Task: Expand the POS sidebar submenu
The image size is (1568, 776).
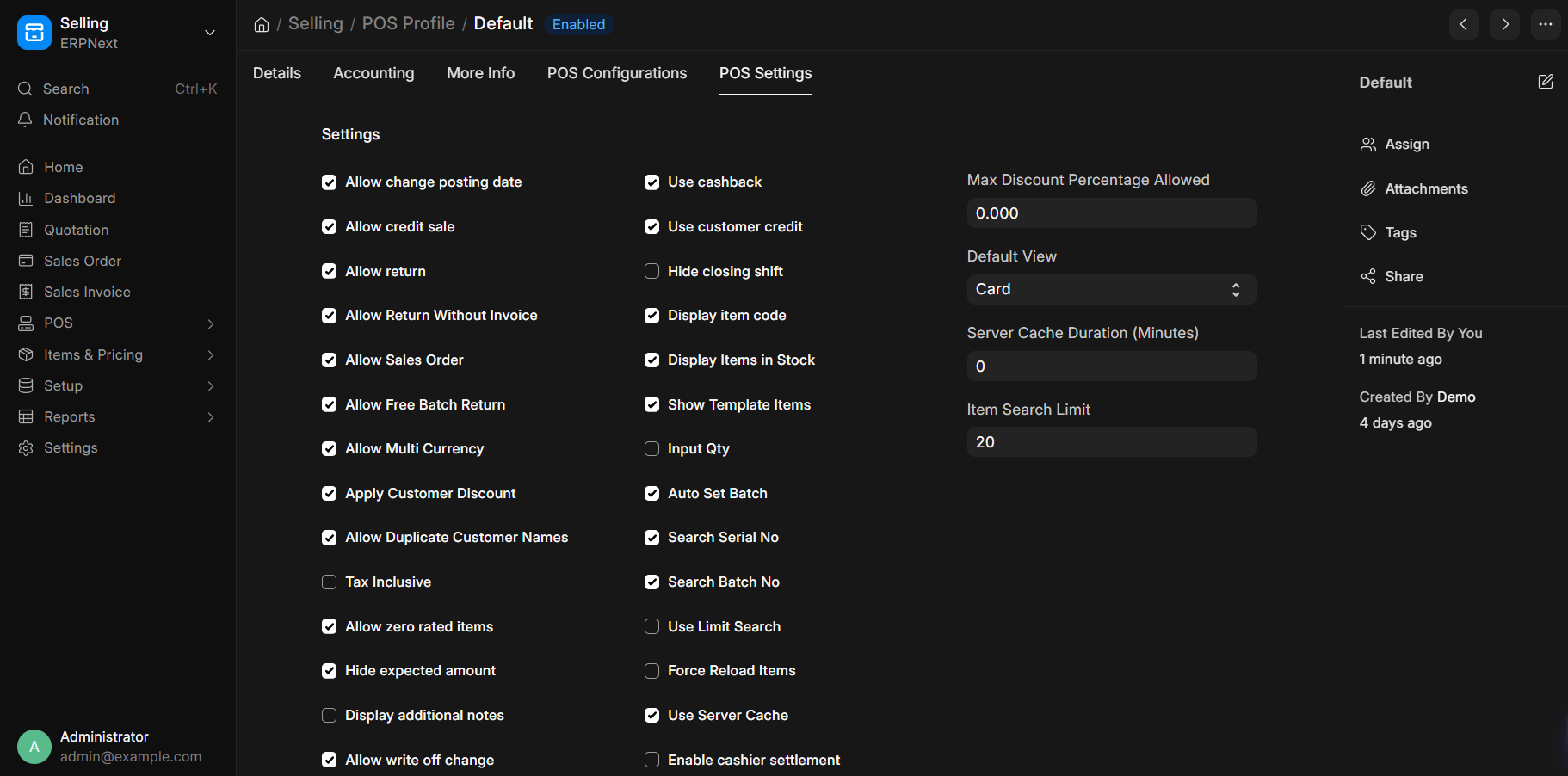Action: (211, 323)
